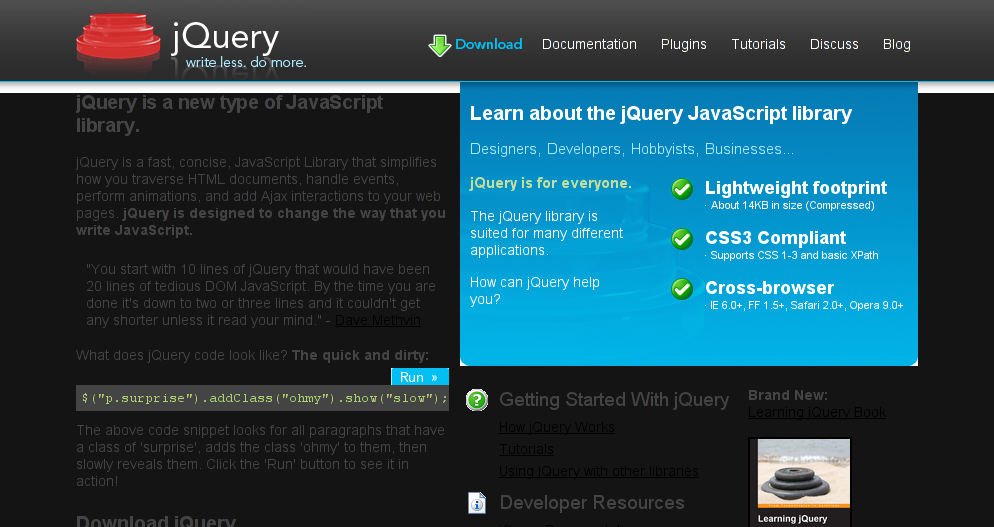Open the Blog from the top navigation
The height and width of the screenshot is (527, 994).
click(896, 44)
